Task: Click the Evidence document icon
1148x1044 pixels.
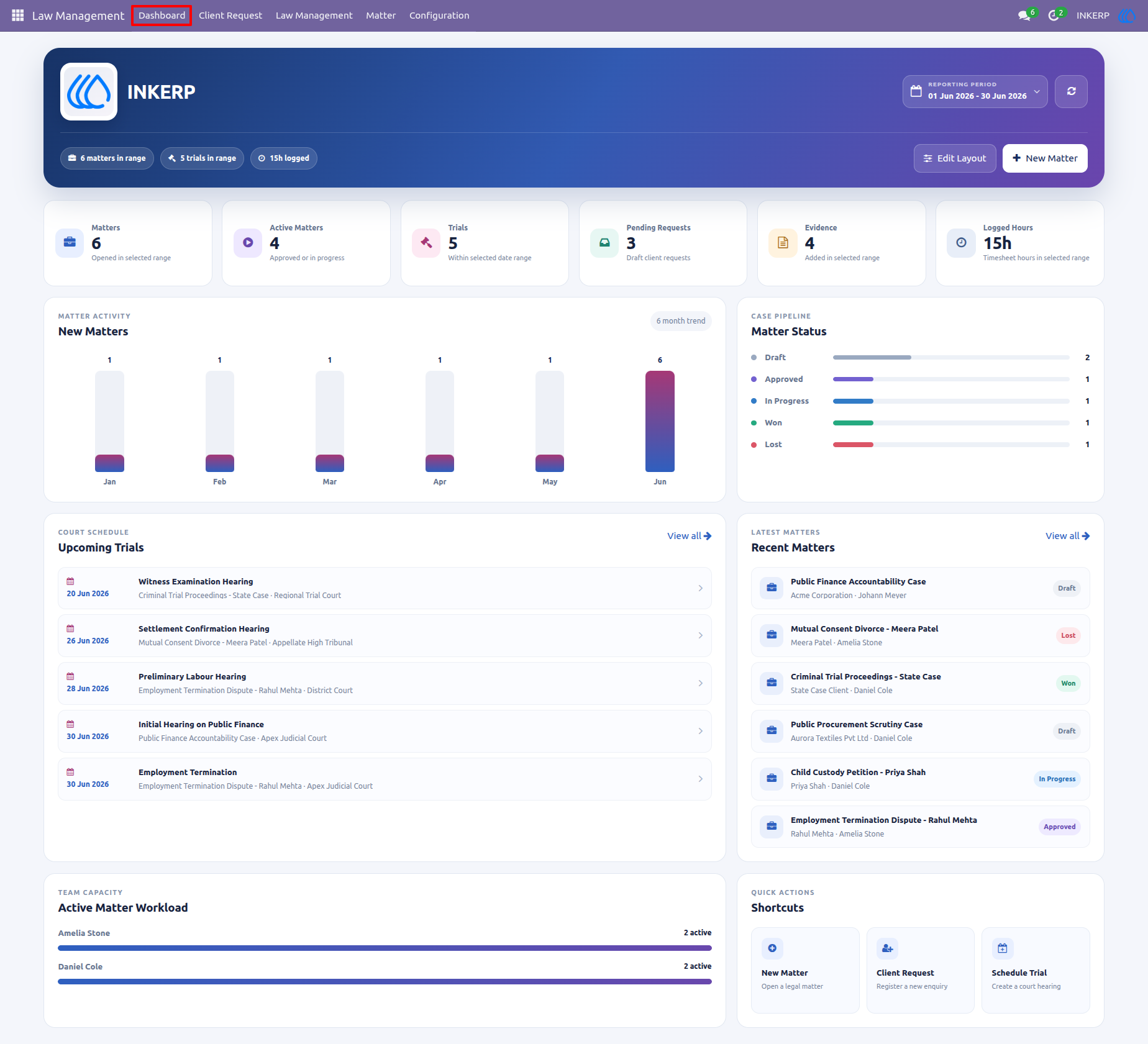Action: [x=783, y=243]
